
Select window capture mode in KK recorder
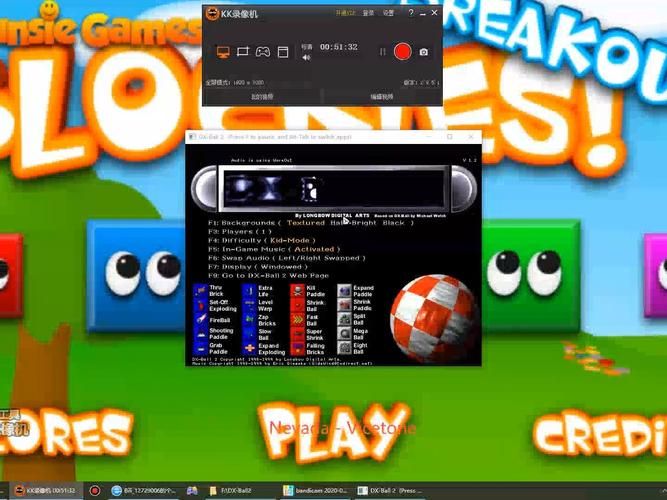tap(283, 52)
